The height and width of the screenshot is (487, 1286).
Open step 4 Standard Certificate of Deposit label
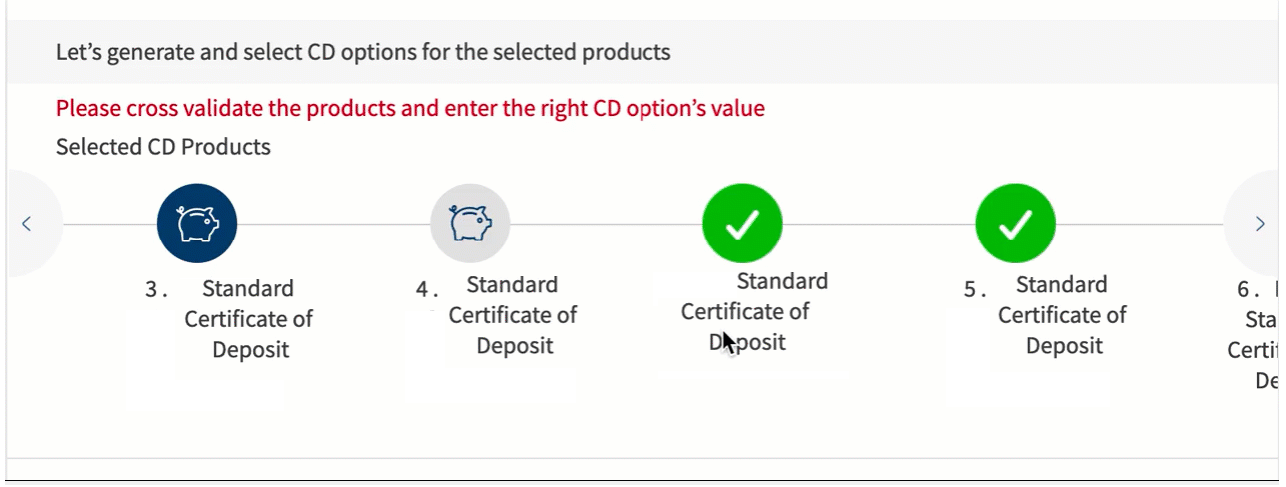click(x=513, y=315)
